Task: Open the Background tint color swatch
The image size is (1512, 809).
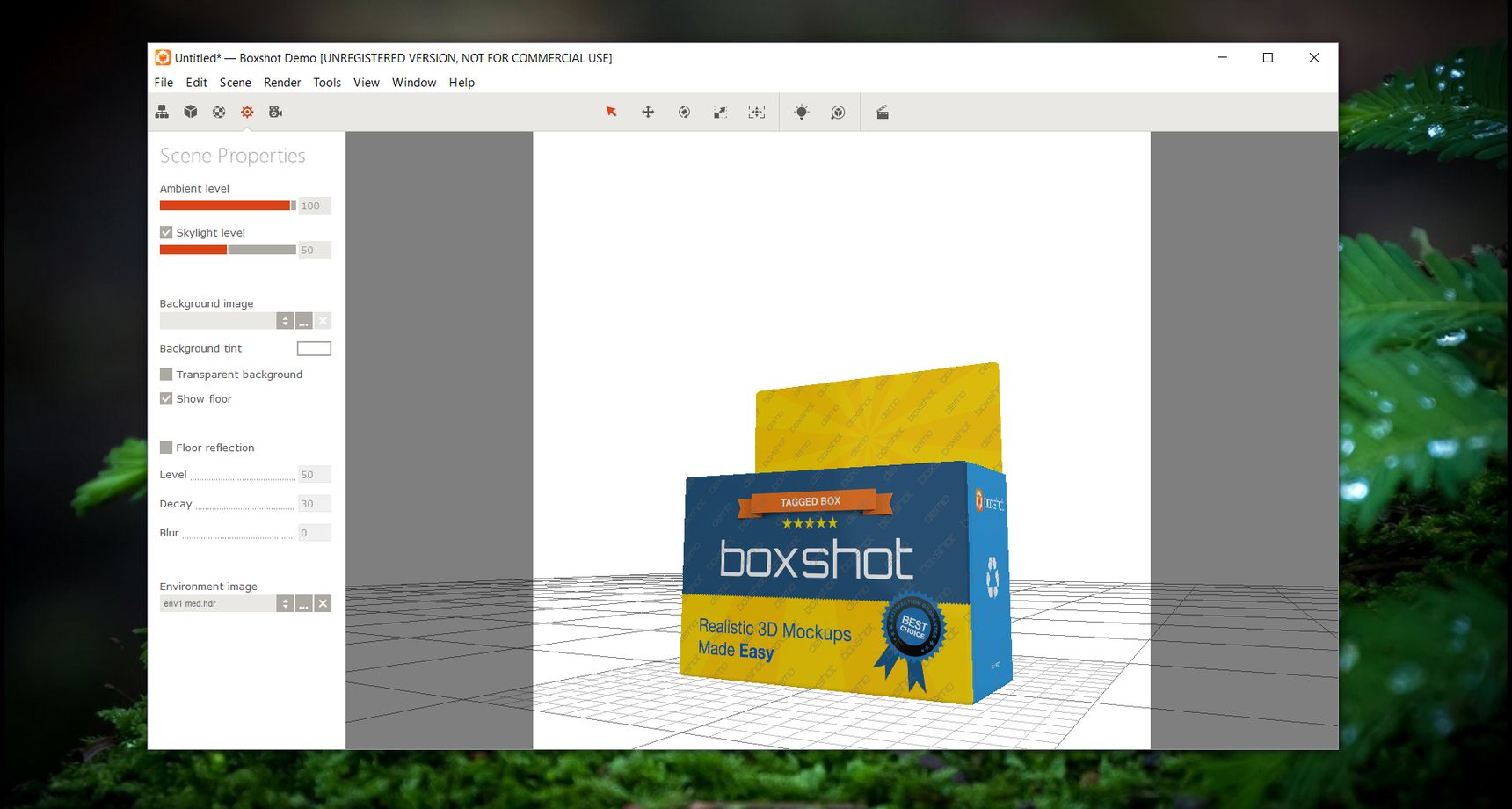Action: click(x=314, y=348)
